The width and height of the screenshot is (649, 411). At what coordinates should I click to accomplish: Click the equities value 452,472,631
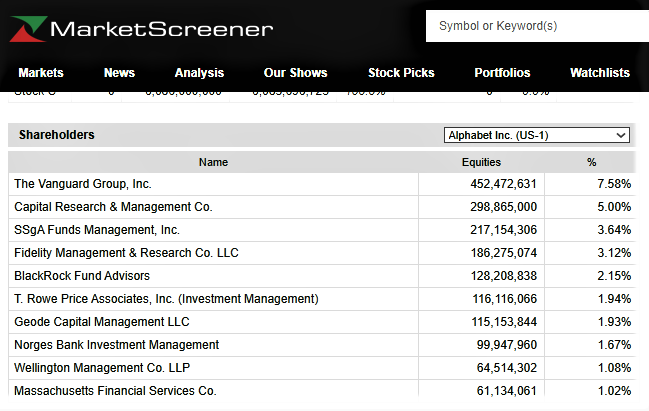[503, 184]
